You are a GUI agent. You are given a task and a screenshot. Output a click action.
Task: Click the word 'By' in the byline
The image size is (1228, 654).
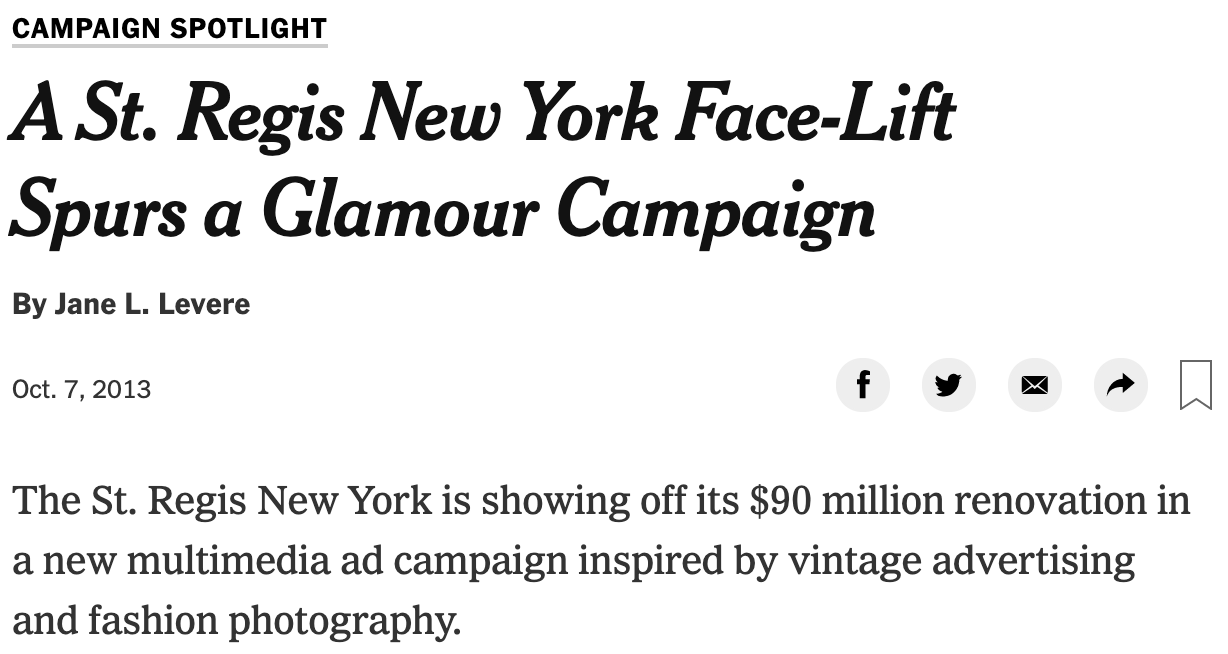click(28, 304)
